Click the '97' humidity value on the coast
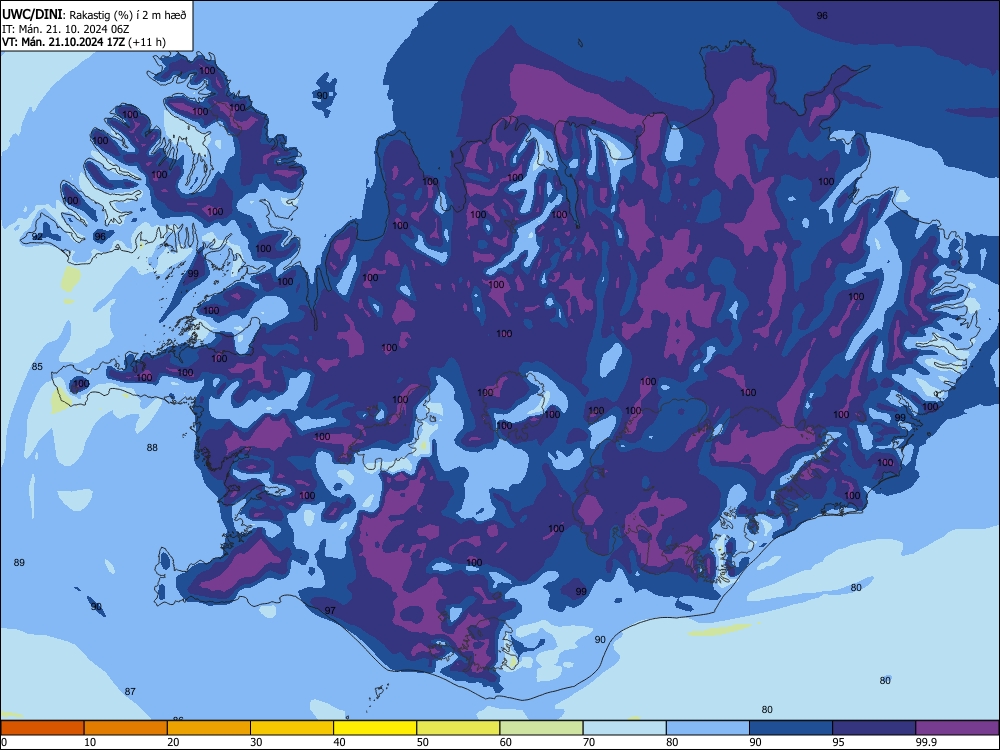1000x750 pixels. pyautogui.click(x=330, y=610)
